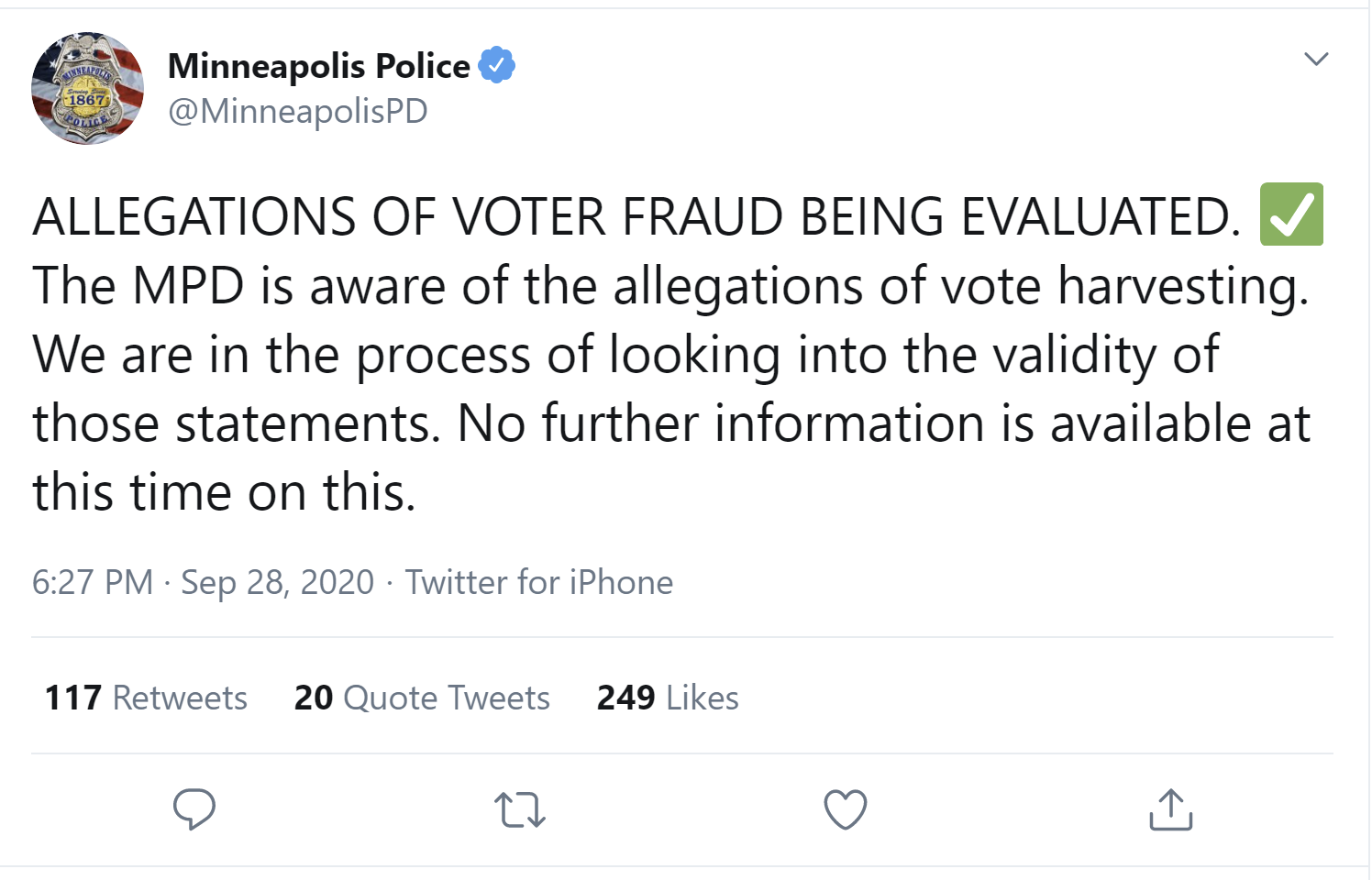Show the 20 Quote Tweets
The height and width of the screenshot is (880, 1372).
(422, 698)
